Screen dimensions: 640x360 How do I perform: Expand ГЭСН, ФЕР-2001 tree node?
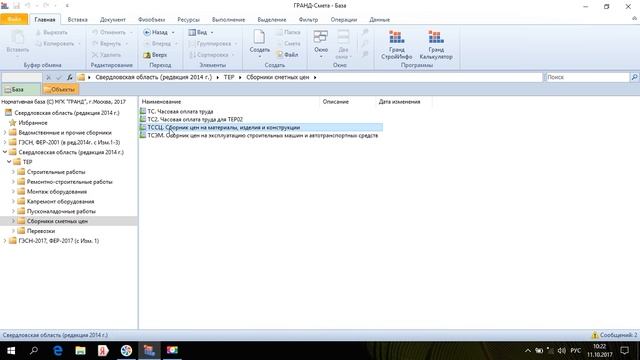tap(5, 142)
